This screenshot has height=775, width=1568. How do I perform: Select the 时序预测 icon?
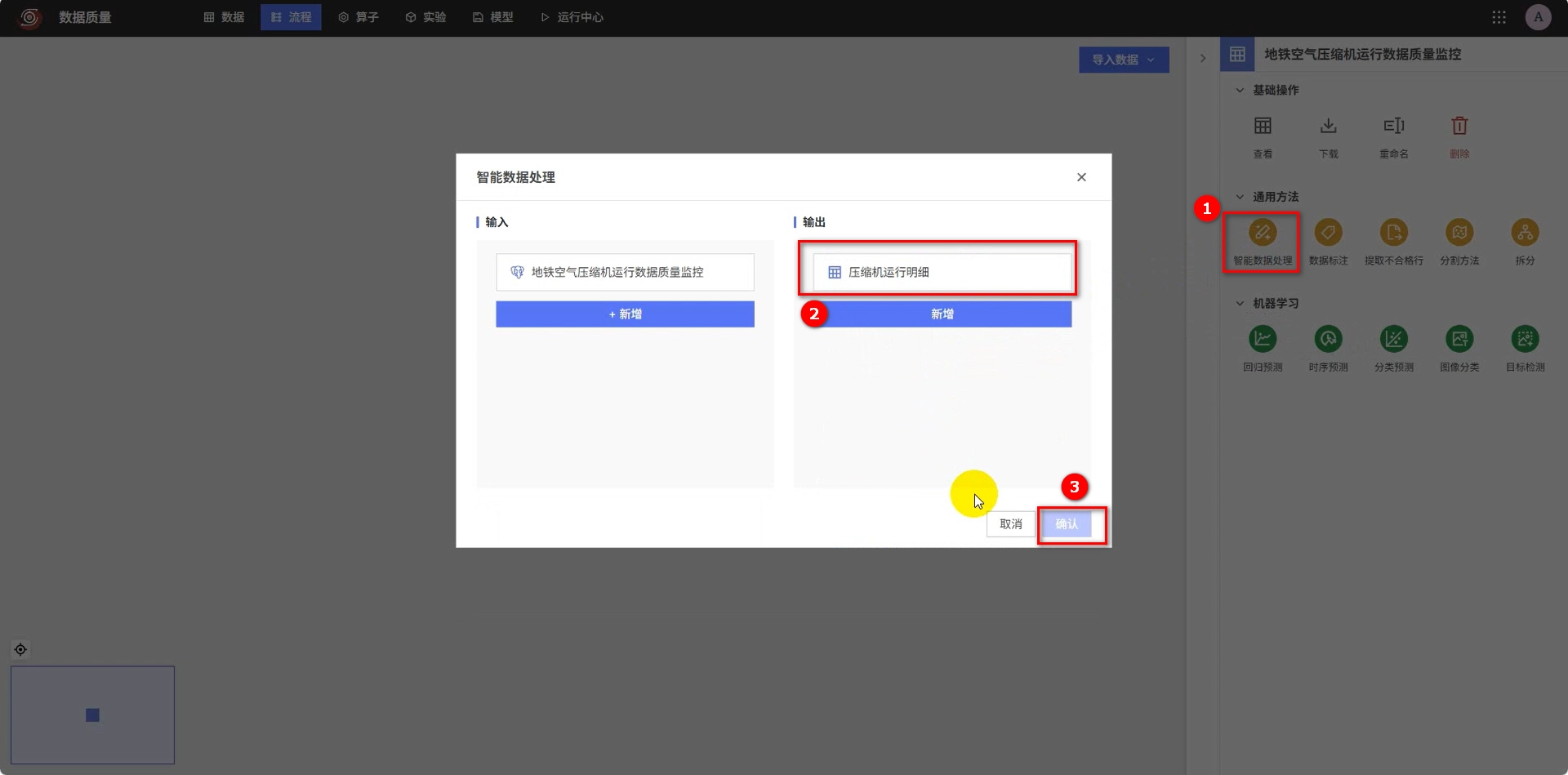pyautogui.click(x=1328, y=339)
